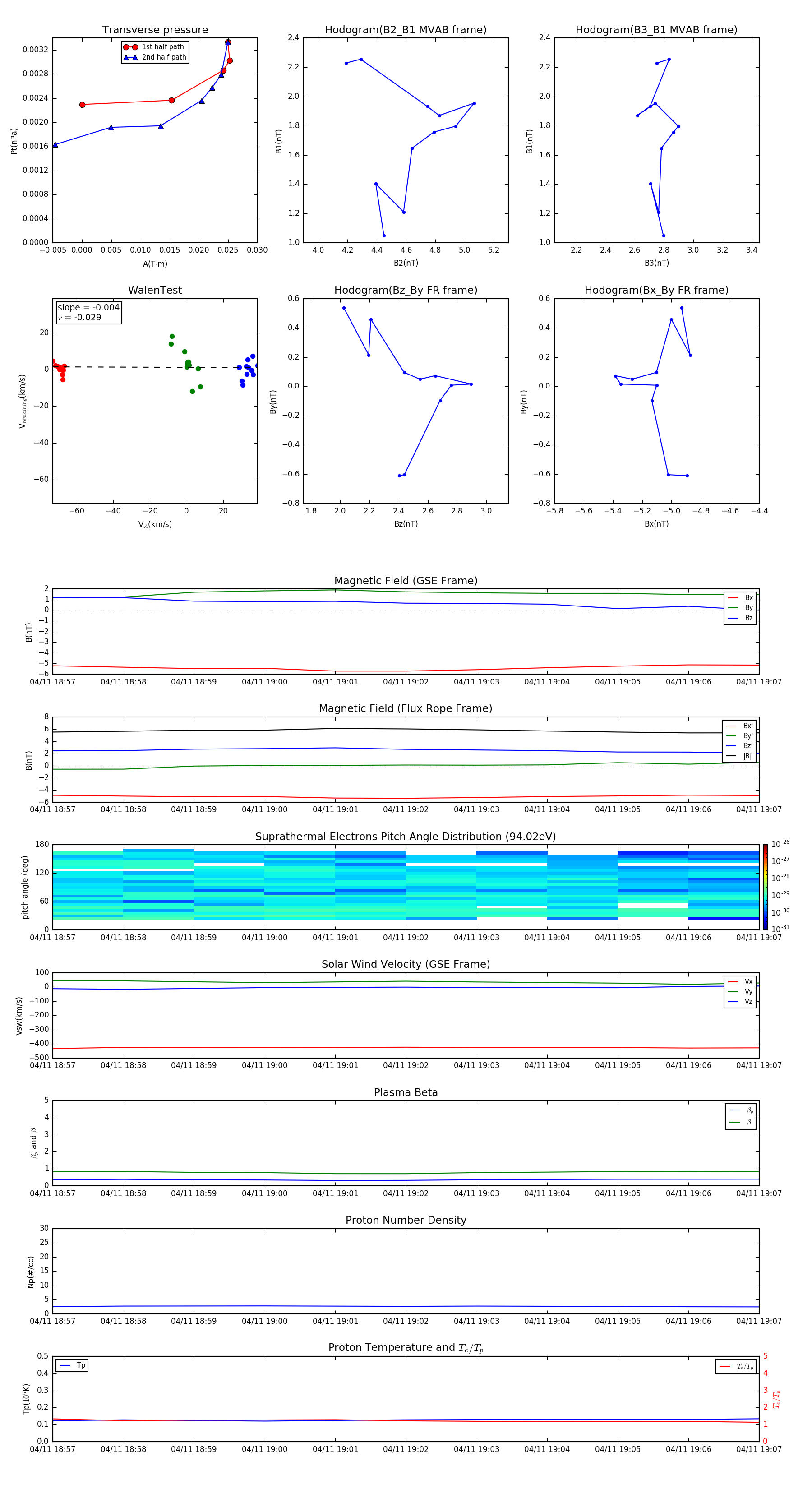Click the red Te/Tp right-side axis label
Screen dimensions: 812x1489
point(777,1399)
